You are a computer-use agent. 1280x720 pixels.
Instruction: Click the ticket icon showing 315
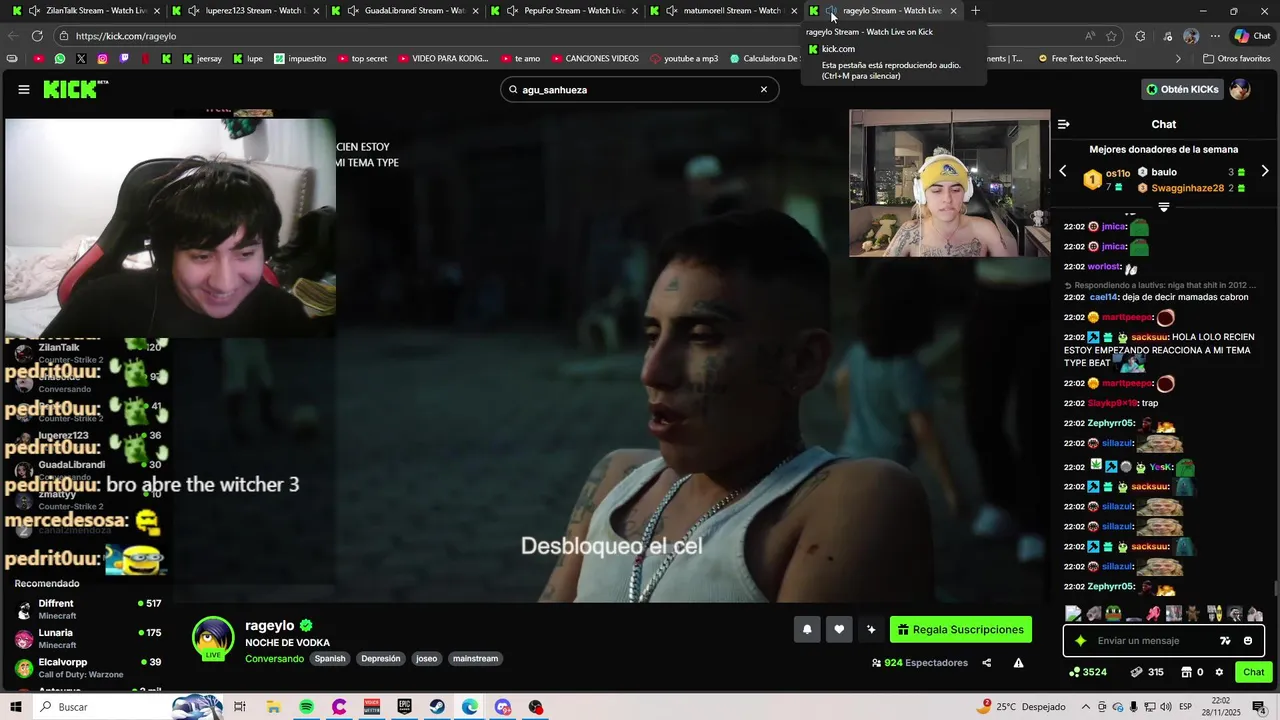coord(1146,672)
